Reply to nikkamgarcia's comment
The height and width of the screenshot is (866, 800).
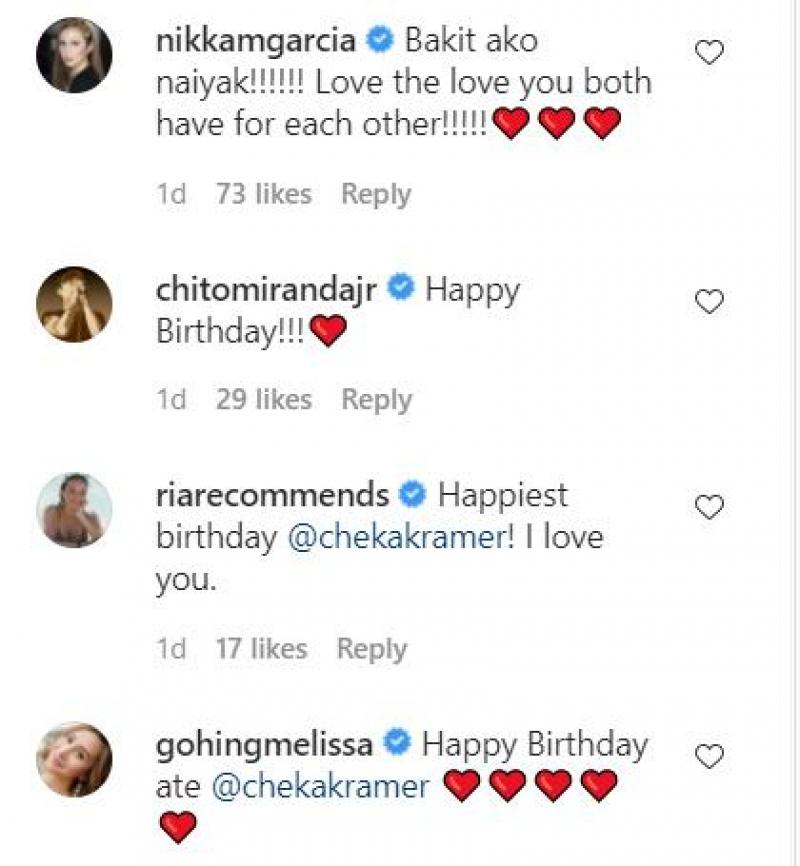[375, 194]
